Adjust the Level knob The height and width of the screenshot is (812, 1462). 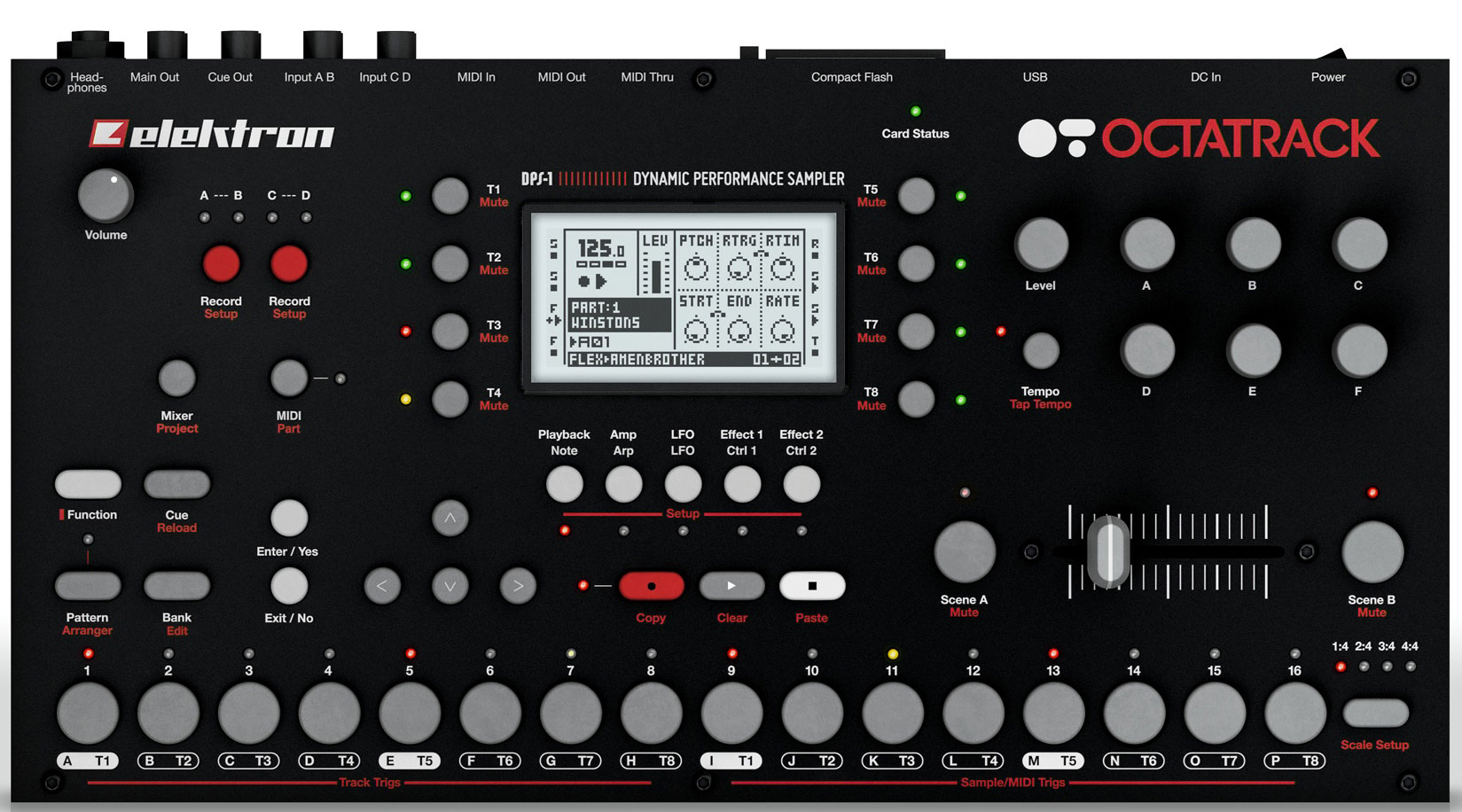1042,244
